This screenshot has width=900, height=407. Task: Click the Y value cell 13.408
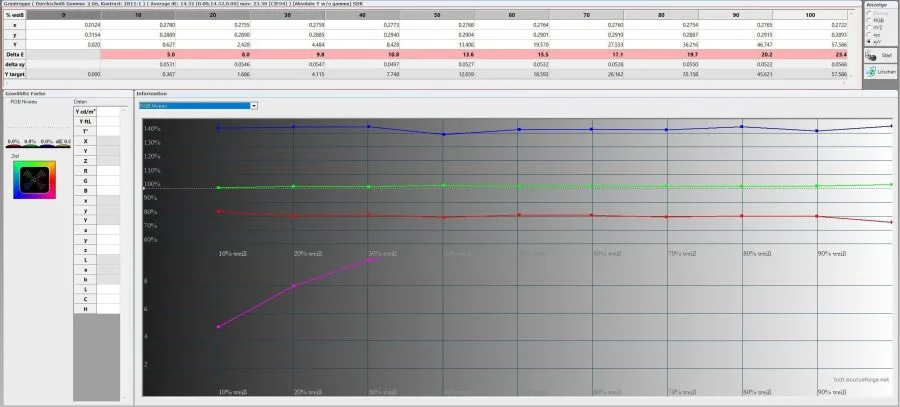[x=437, y=44]
